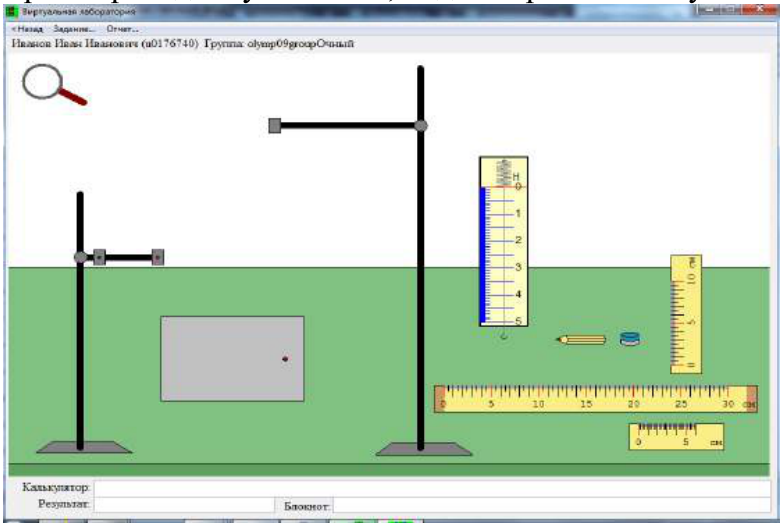Click the magnifying glass tool
The height and width of the screenshot is (526, 781).
click(54, 85)
